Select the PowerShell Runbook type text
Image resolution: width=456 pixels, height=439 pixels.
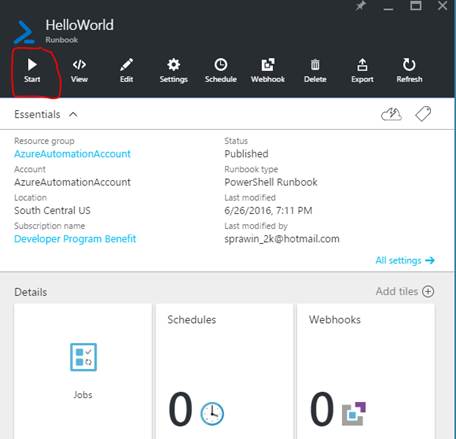click(x=271, y=182)
